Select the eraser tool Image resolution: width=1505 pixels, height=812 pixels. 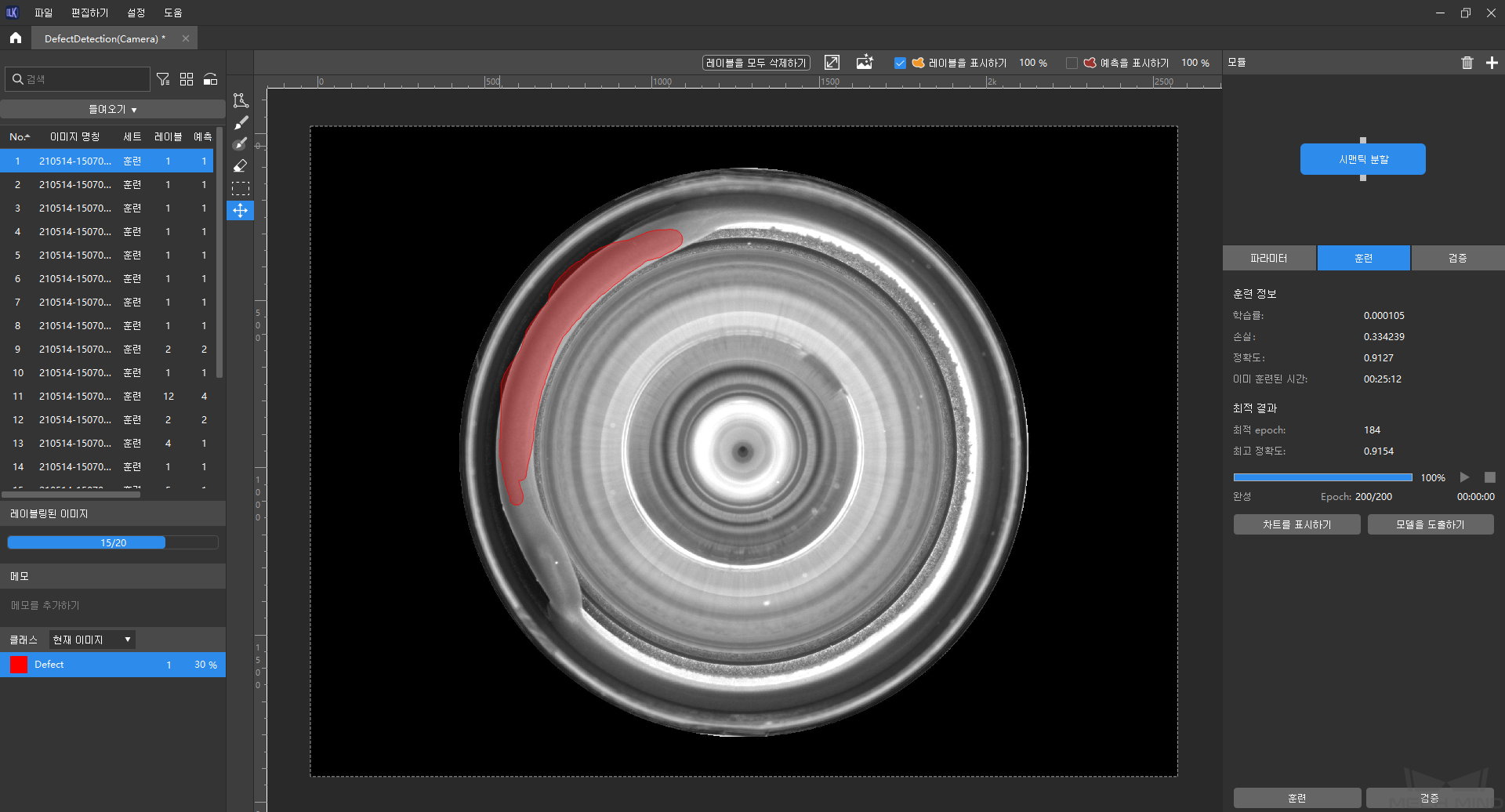click(x=241, y=166)
